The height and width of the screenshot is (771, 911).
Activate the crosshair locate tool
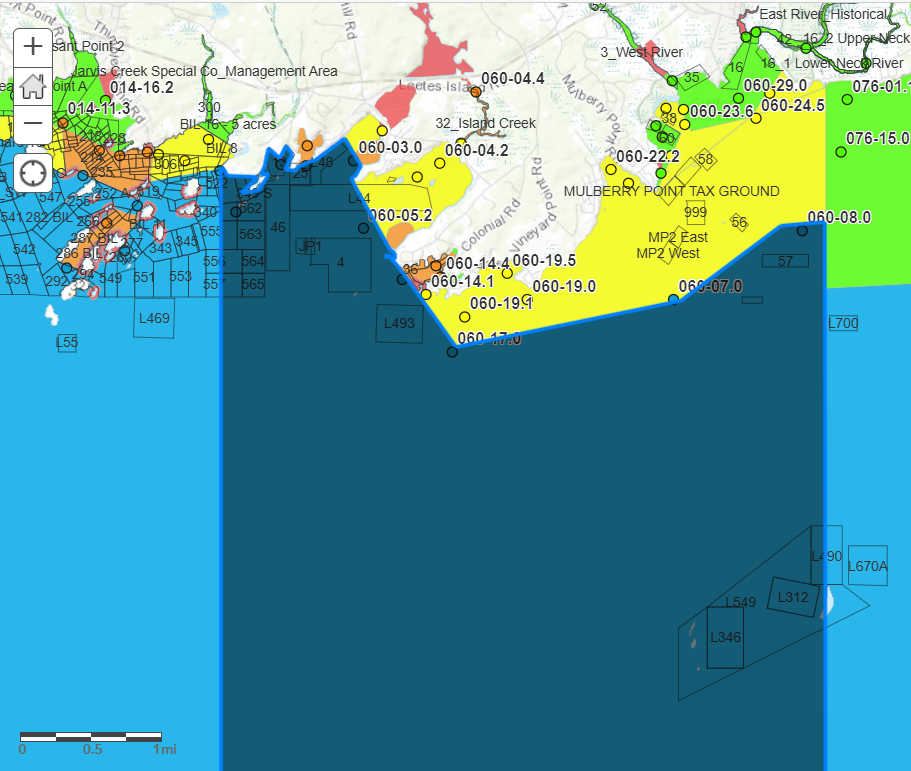point(32,172)
